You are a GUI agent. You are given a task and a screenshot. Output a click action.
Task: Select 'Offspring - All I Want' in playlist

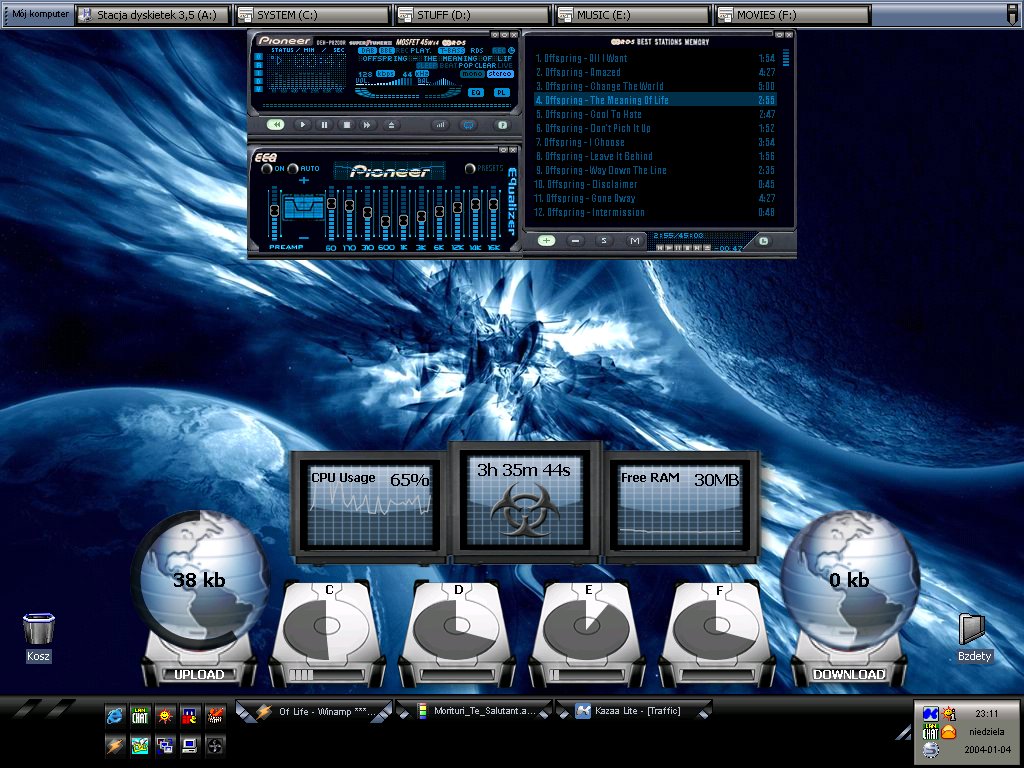(x=655, y=58)
